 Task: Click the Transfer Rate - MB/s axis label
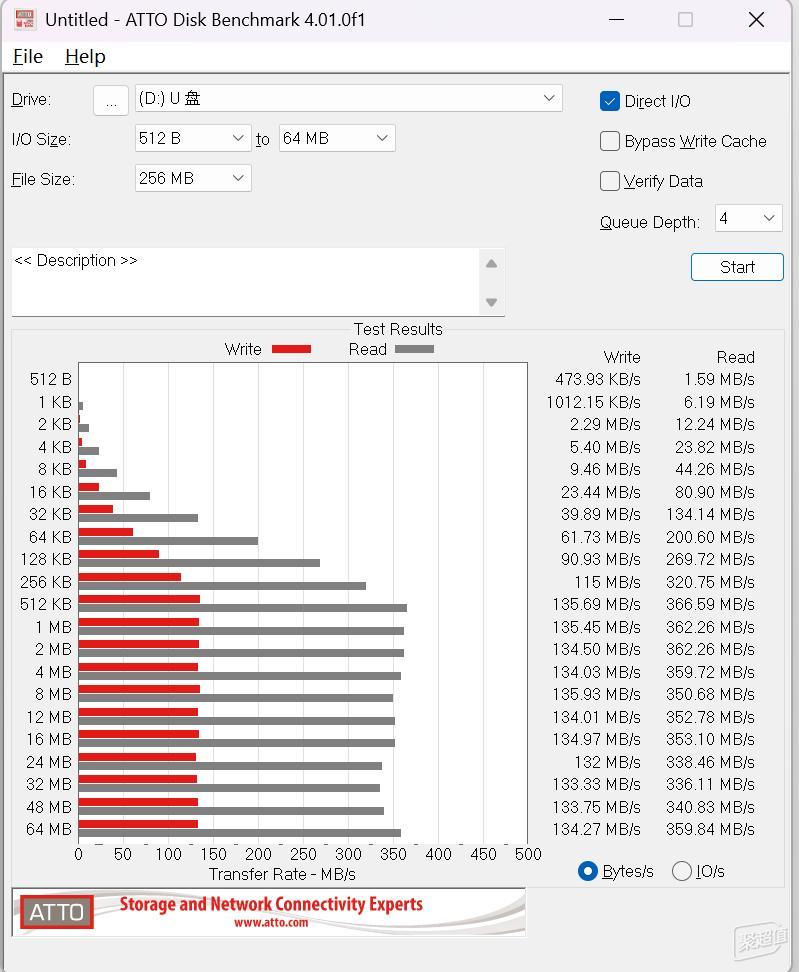pos(282,874)
